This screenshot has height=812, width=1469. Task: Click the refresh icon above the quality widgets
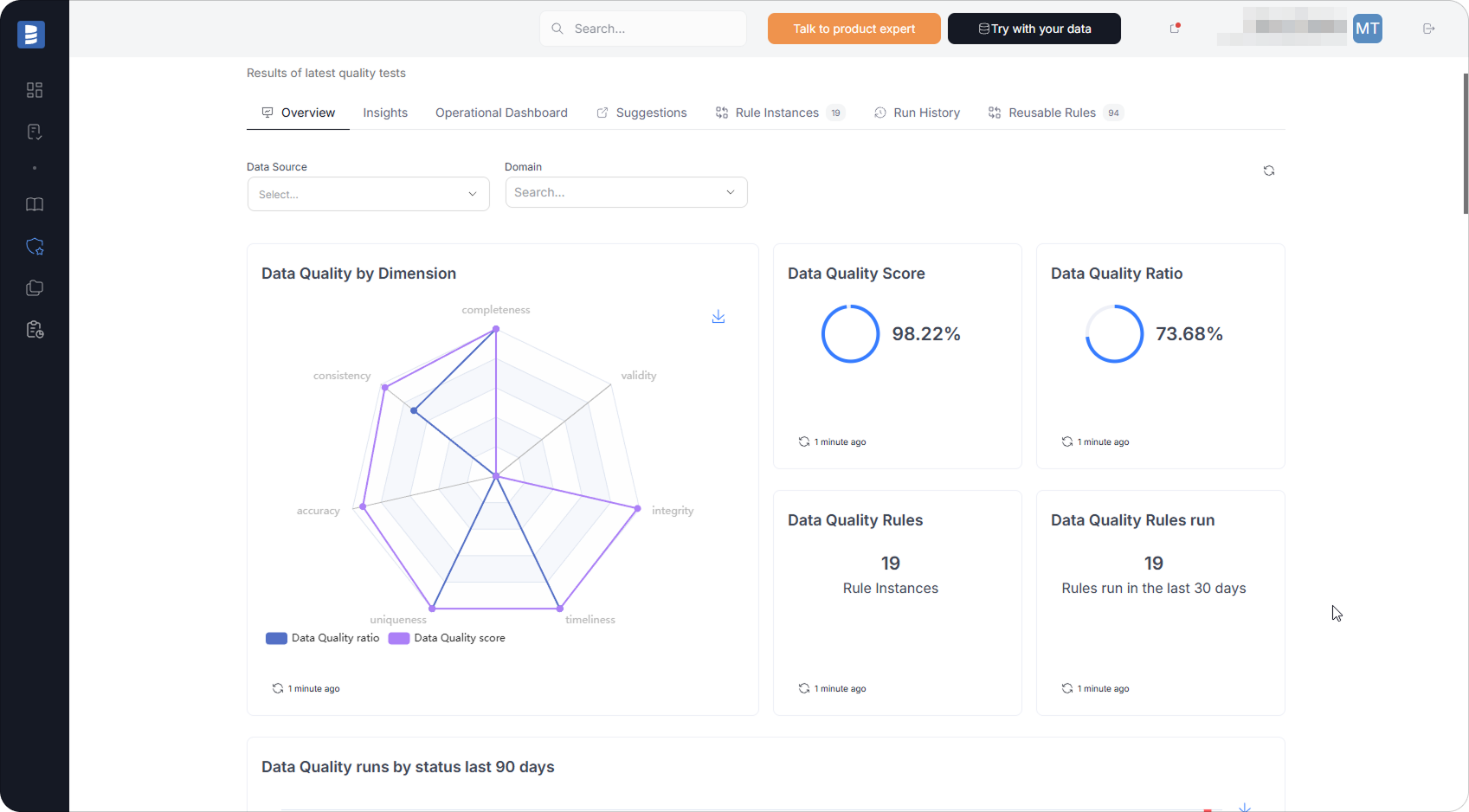[x=1268, y=171]
